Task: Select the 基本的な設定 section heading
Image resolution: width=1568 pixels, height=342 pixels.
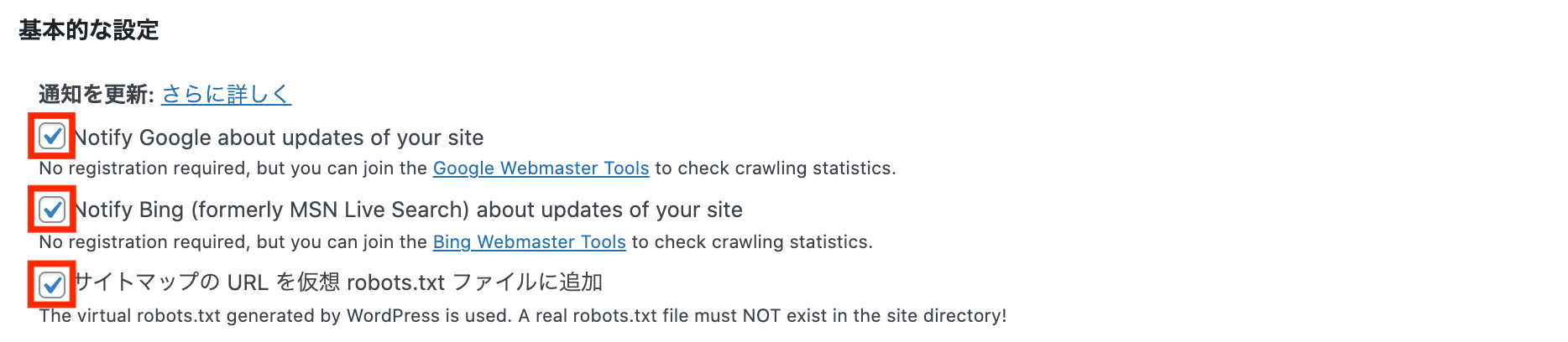Action: click(x=89, y=30)
